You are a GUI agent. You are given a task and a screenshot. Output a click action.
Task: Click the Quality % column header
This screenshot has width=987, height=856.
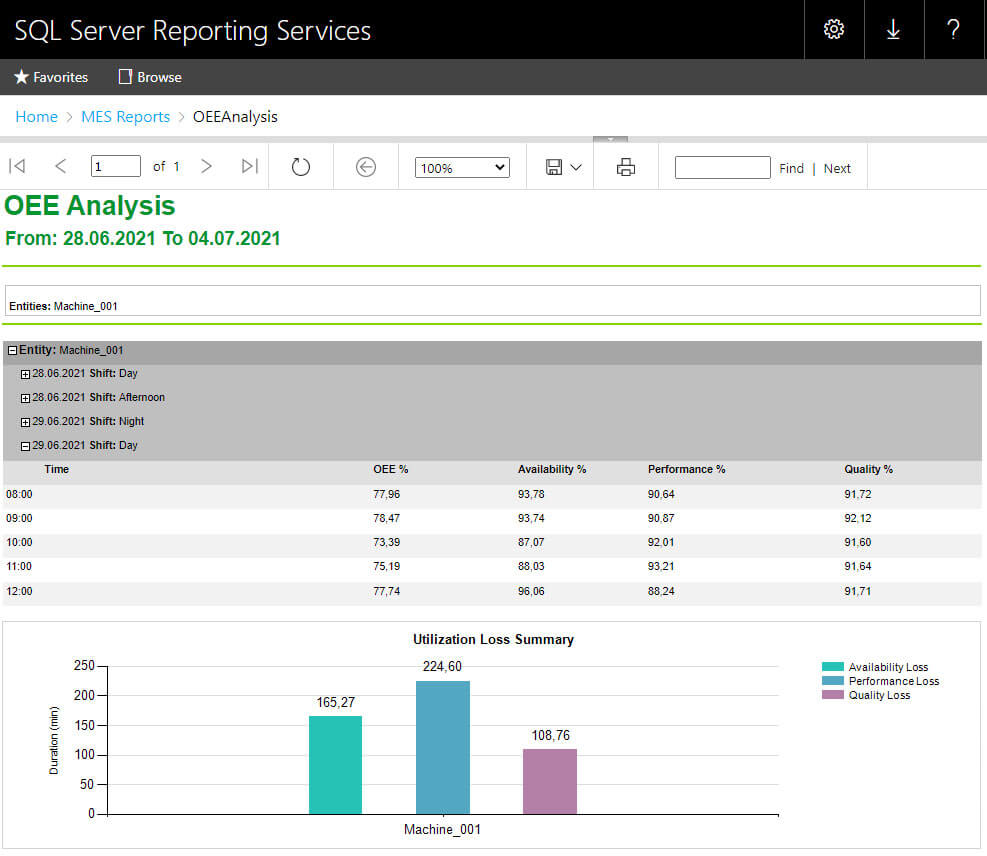pos(868,470)
